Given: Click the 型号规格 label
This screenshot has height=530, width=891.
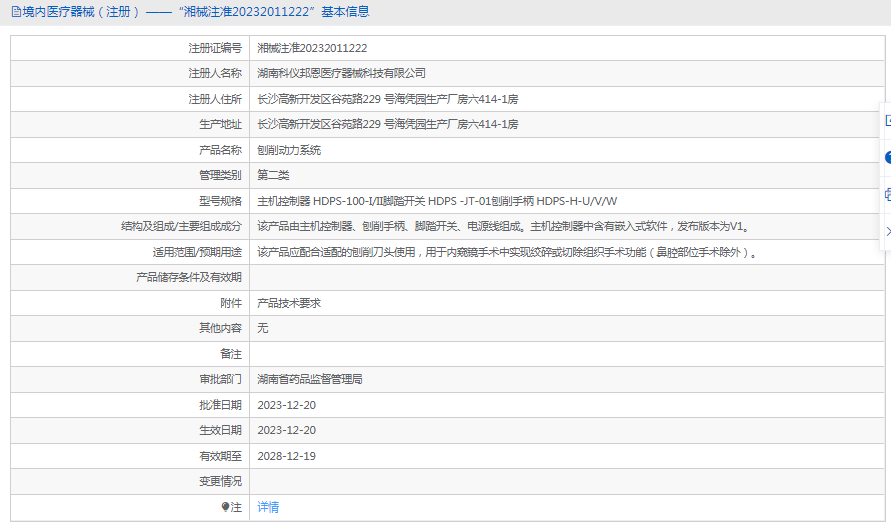Looking at the screenshot, I should [x=220, y=201].
